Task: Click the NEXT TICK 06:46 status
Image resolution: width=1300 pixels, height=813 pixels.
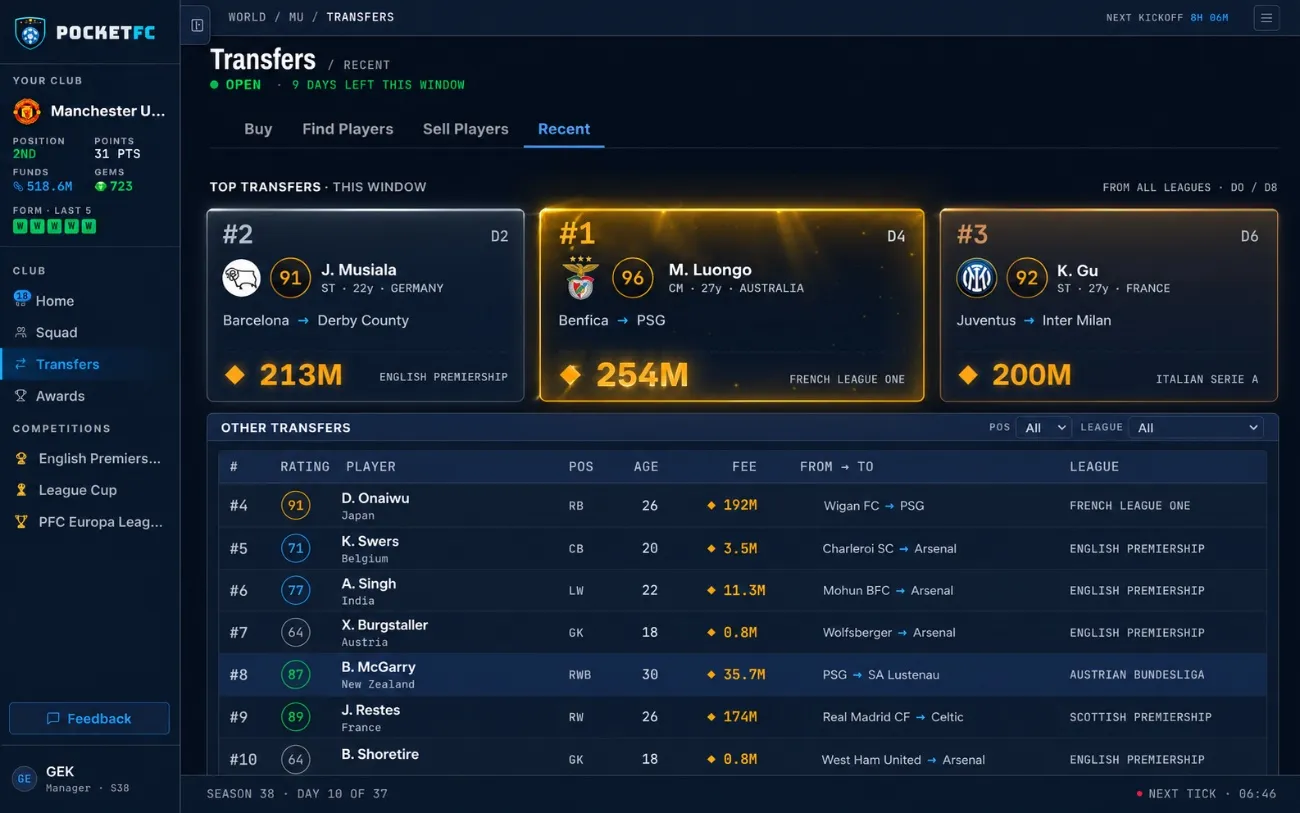Action: click(x=1207, y=794)
